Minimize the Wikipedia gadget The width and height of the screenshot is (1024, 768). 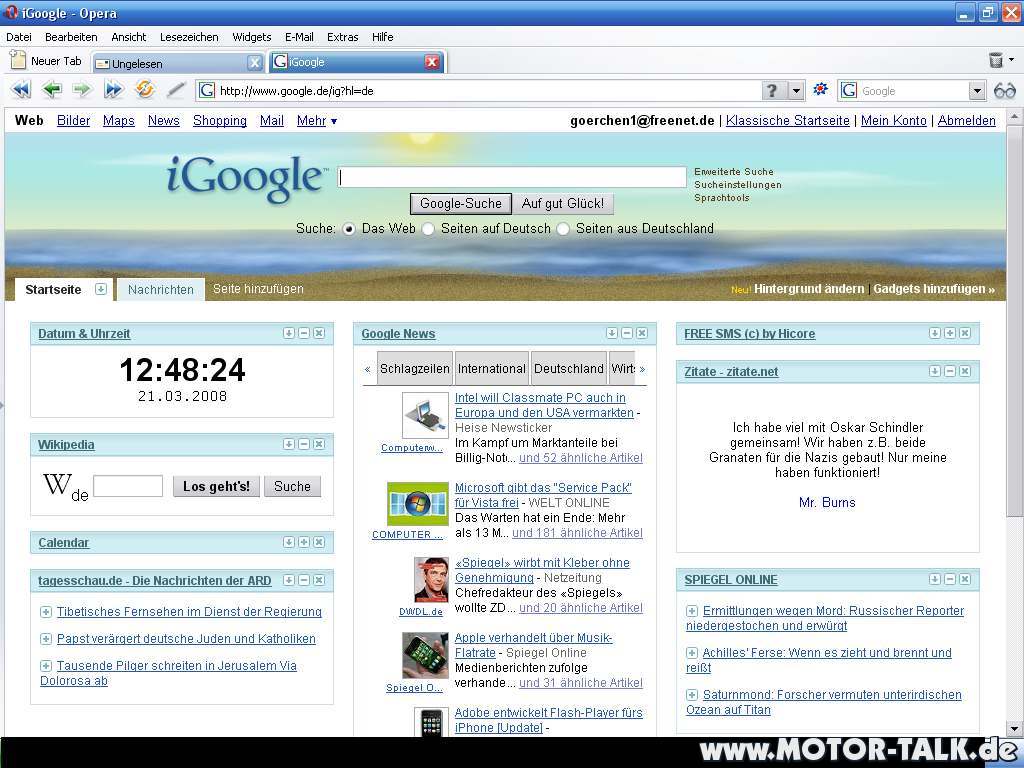(304, 444)
